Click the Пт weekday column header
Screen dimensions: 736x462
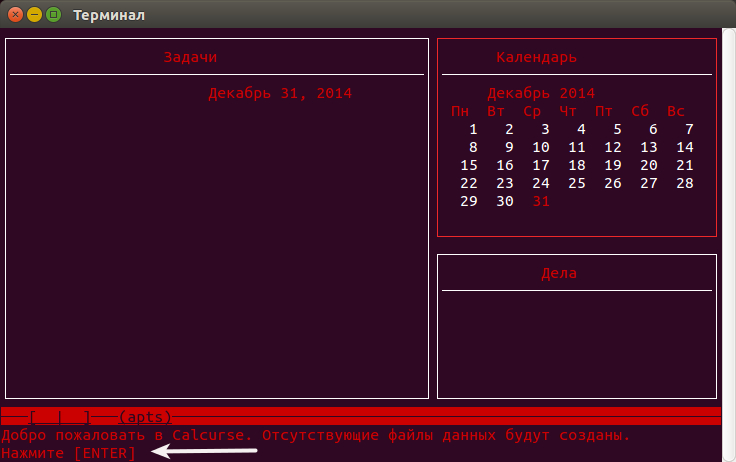pyautogui.click(x=604, y=111)
